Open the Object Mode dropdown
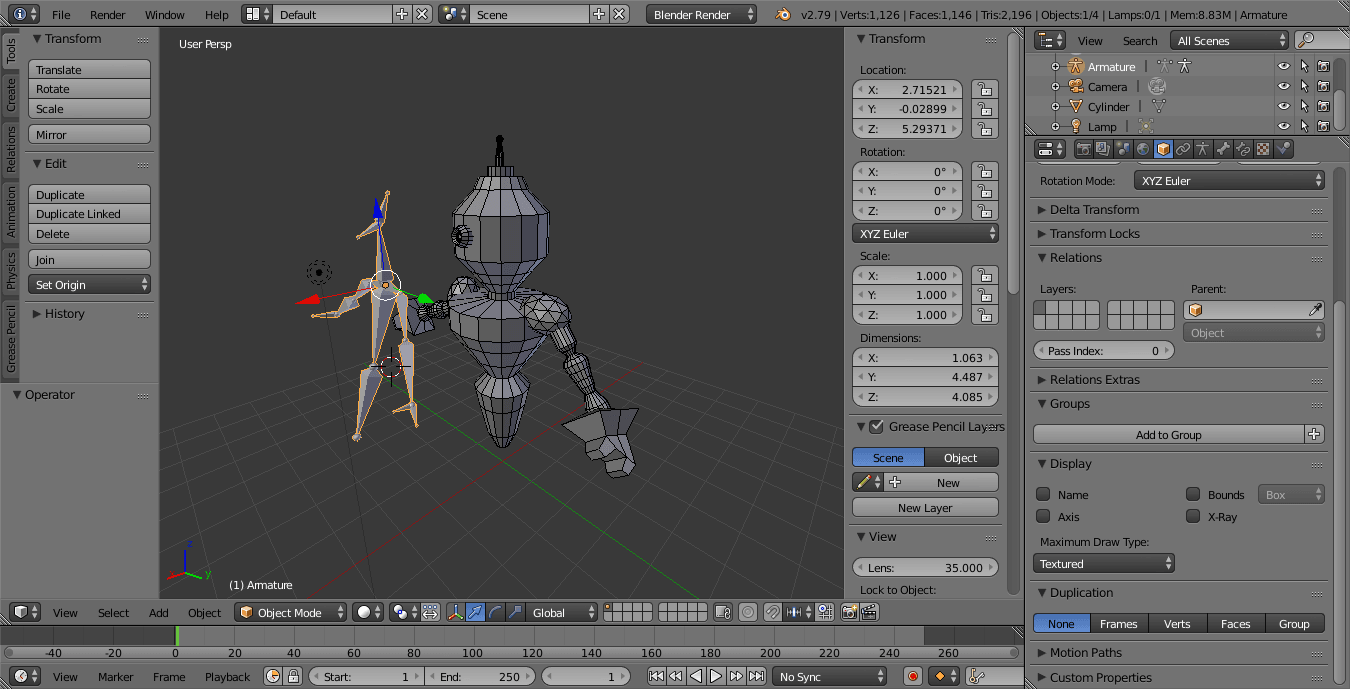Screen dimensions: 1350x689 coord(290,612)
